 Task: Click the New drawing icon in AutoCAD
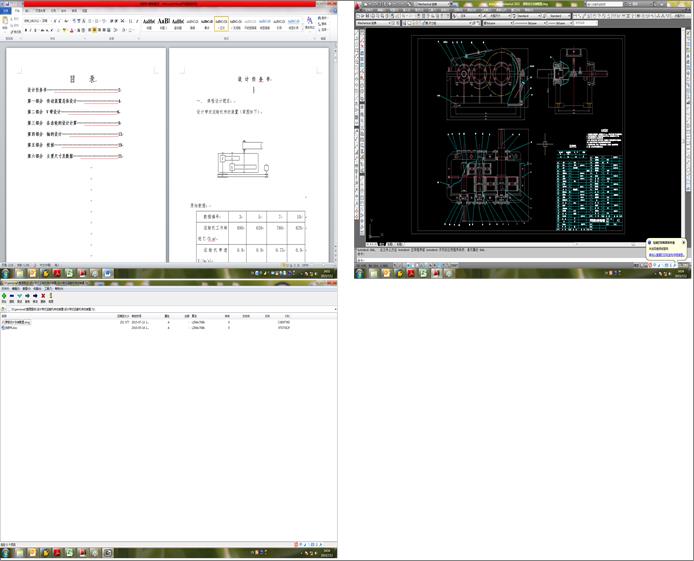point(359,16)
